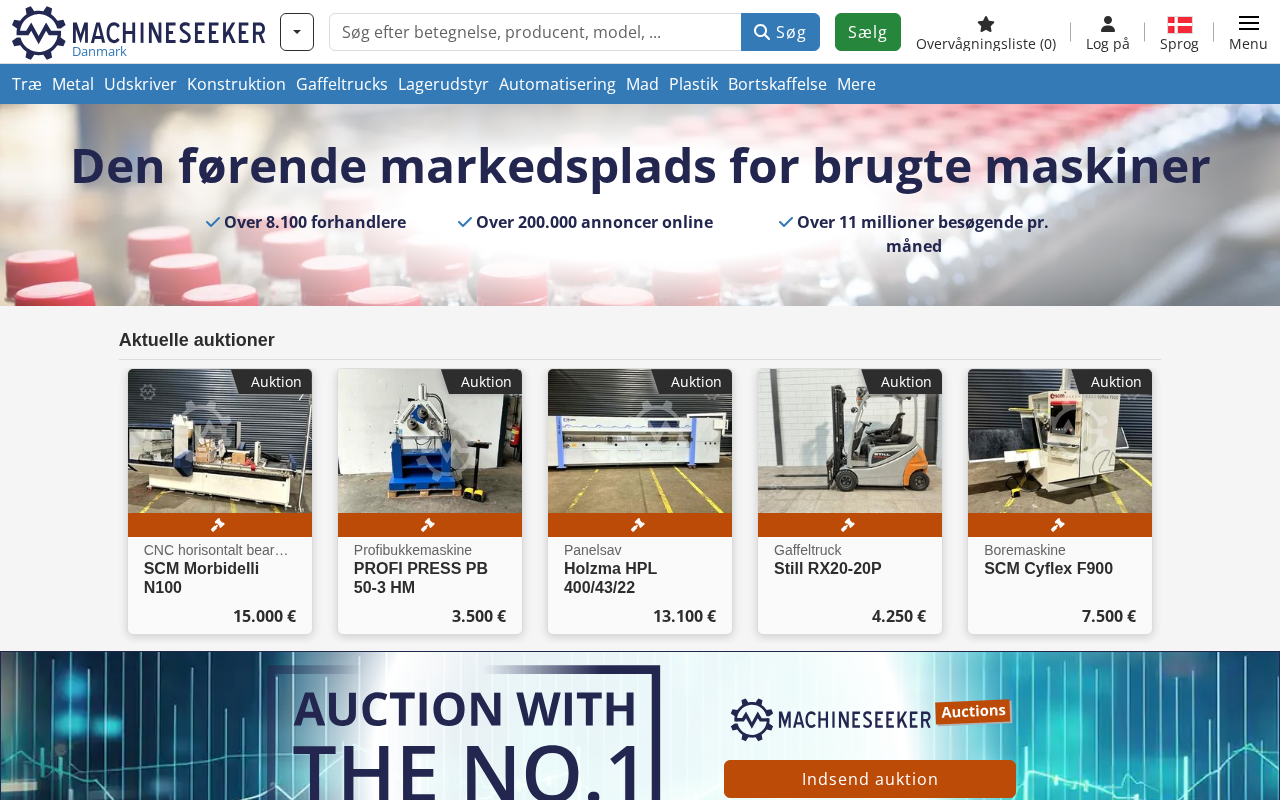Screen dimensions: 1280x800
Task: Open the SCM Cyflex F900 listing title
Action: tap(1048, 569)
